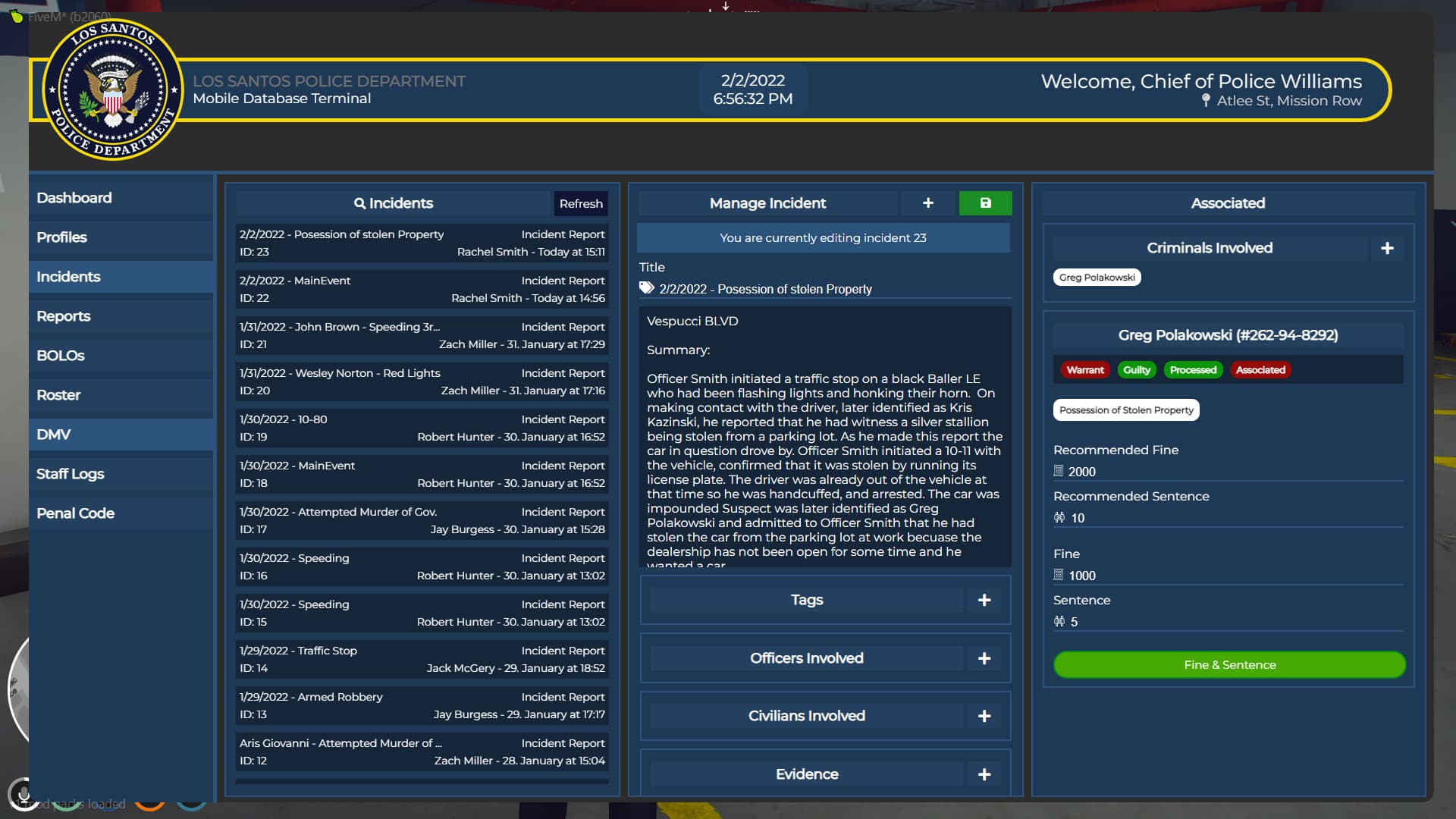Toggle the red Warrant status badge
Viewport: 1456px width, 819px height.
pos(1084,370)
